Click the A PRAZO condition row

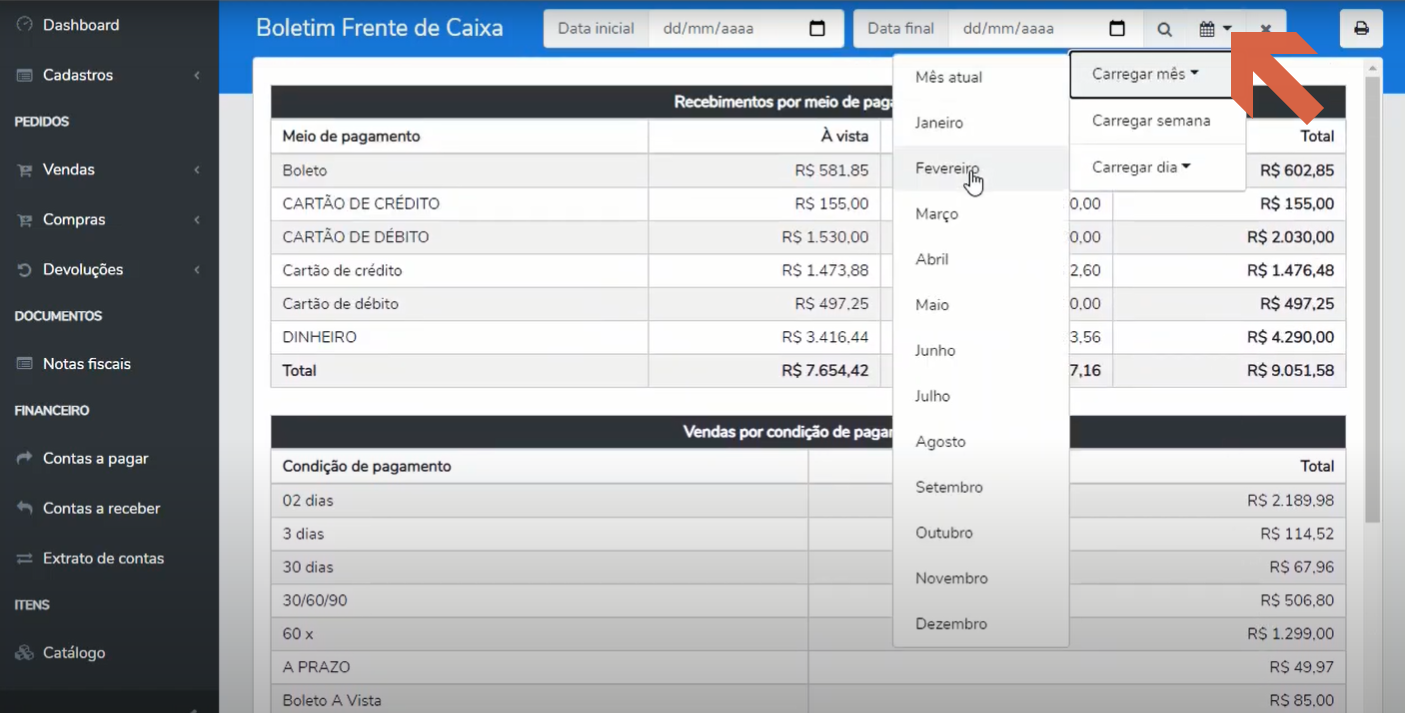click(x=808, y=667)
